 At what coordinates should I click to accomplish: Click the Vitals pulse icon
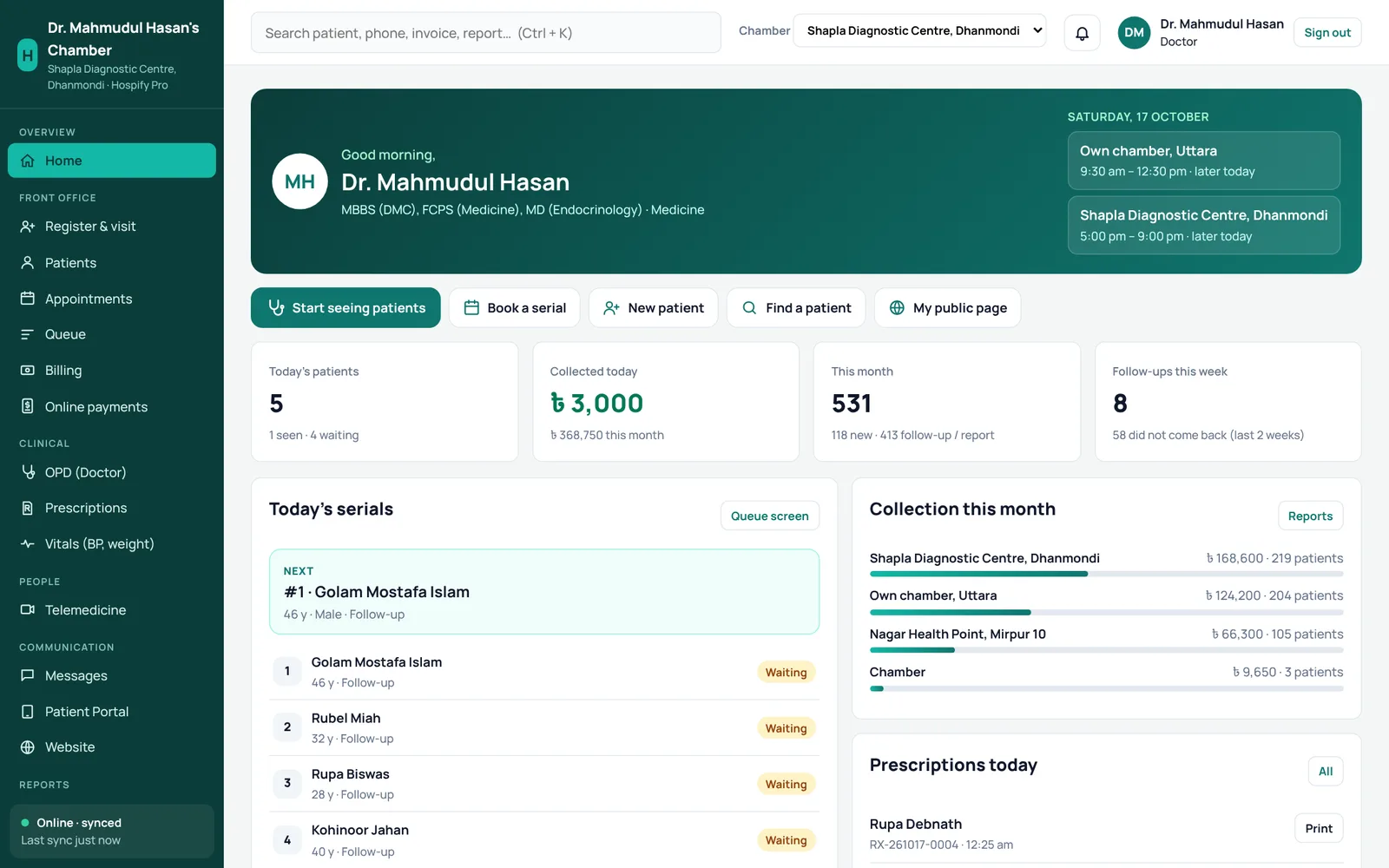pos(28,544)
